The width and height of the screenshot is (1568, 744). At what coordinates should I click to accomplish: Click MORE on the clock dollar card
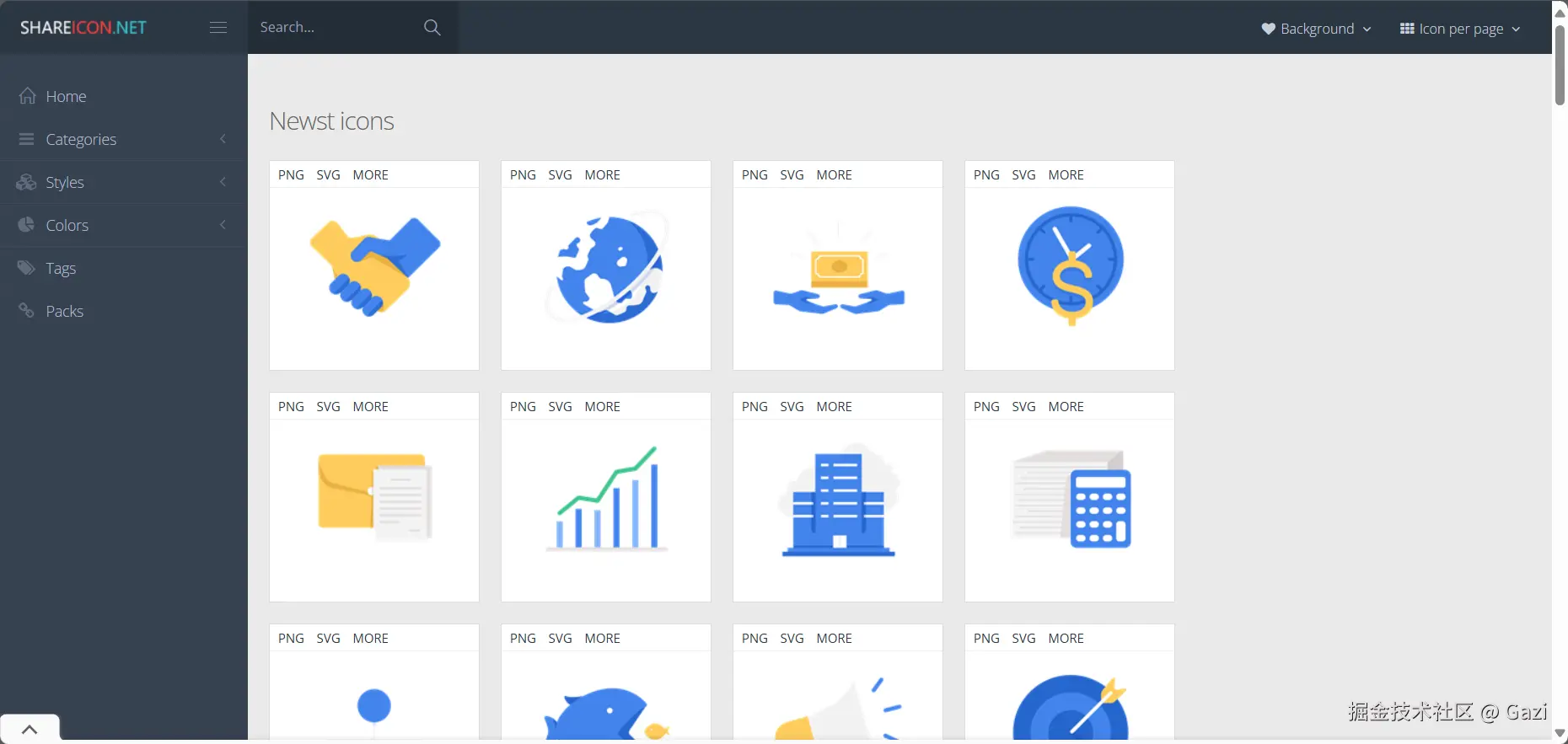pyautogui.click(x=1066, y=174)
